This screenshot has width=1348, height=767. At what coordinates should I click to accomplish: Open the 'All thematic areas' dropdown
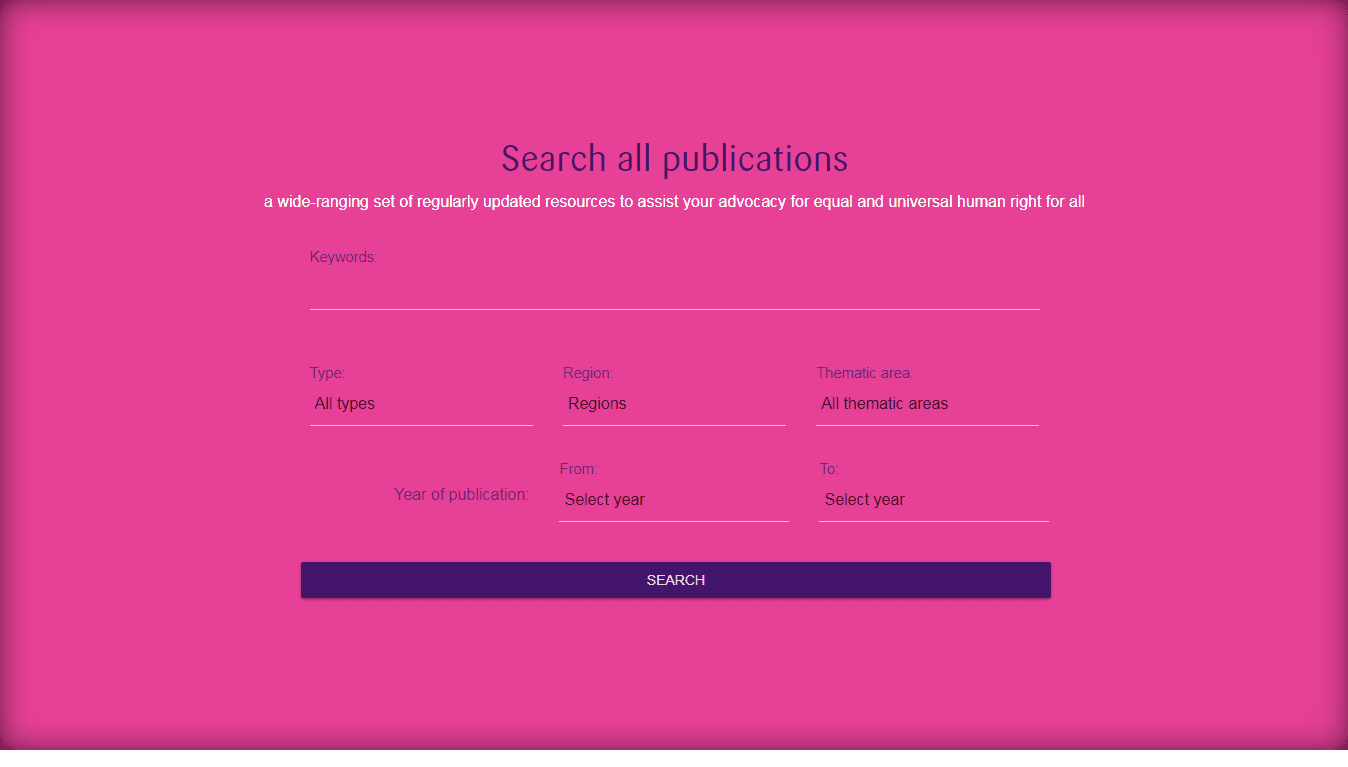[x=927, y=404]
